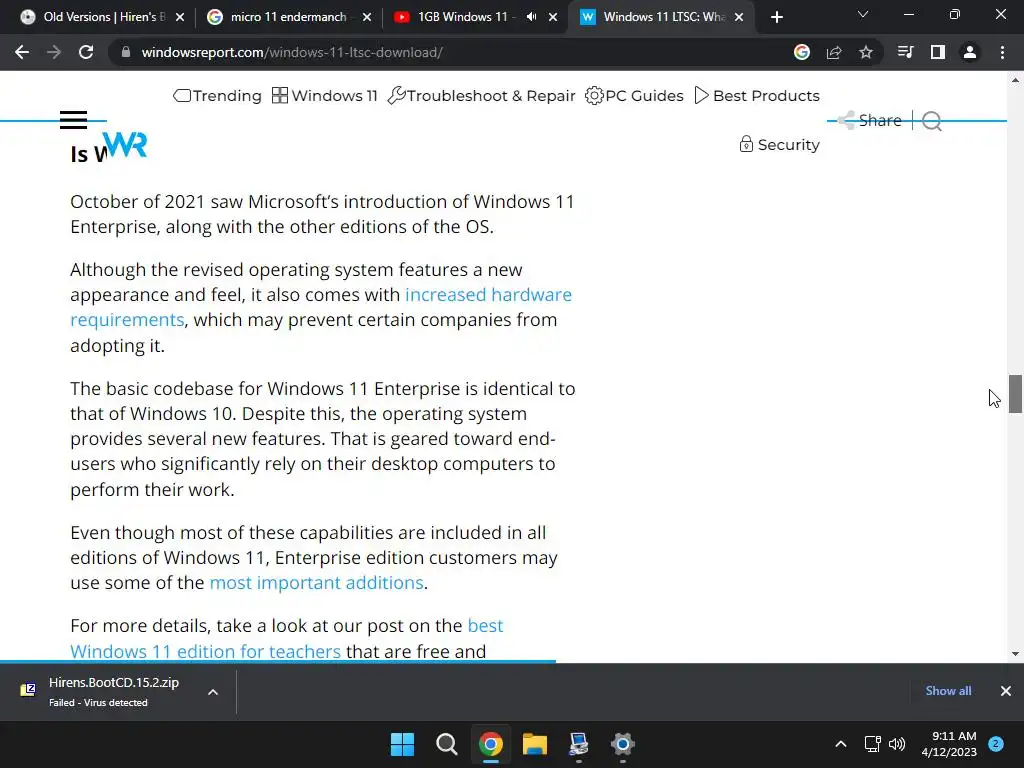Open the notification badge showing 2
The image size is (1024, 768).
(996, 744)
